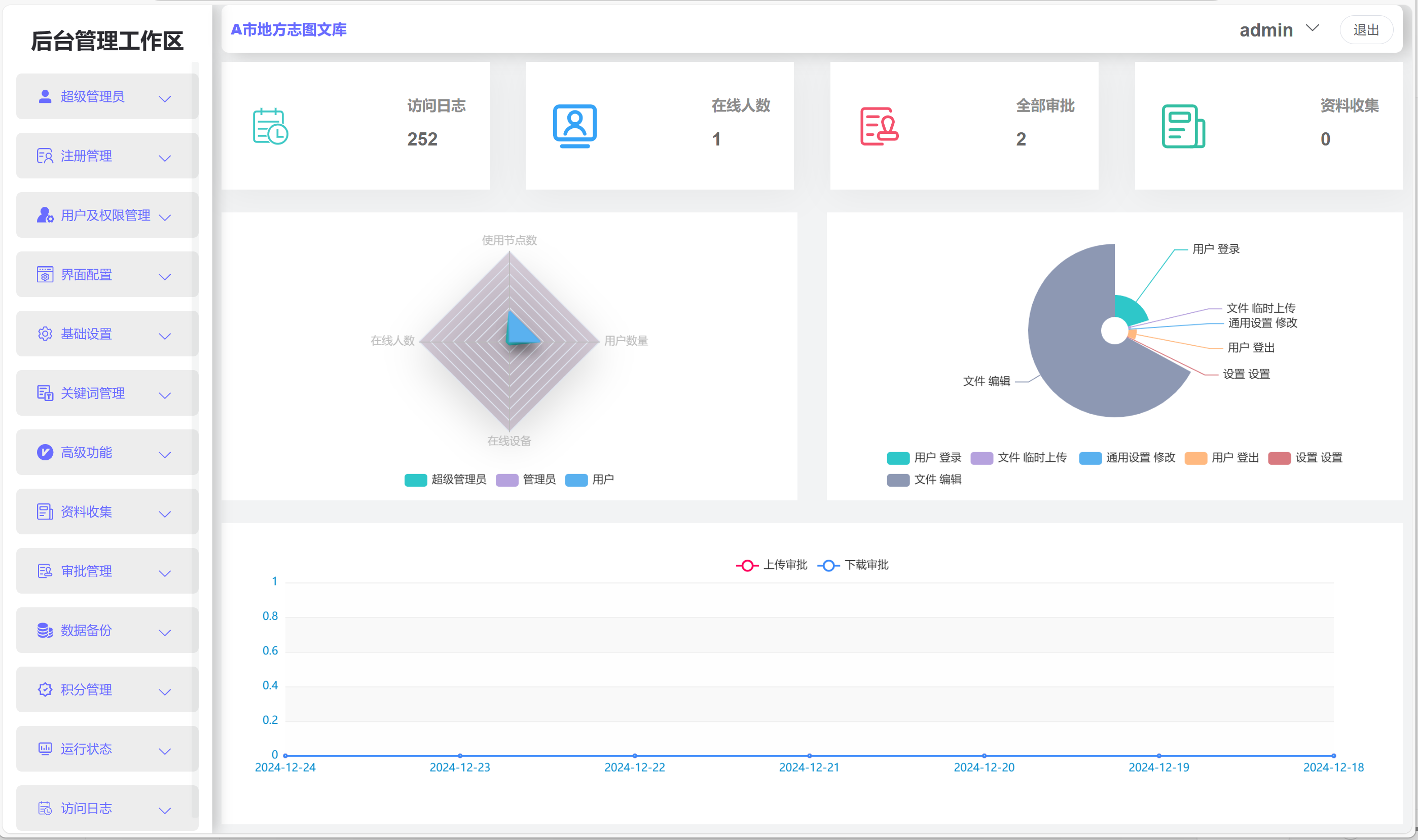Screen dimensions: 1418x840
Task: Click the 访问日志 card count 252
Action: point(422,139)
